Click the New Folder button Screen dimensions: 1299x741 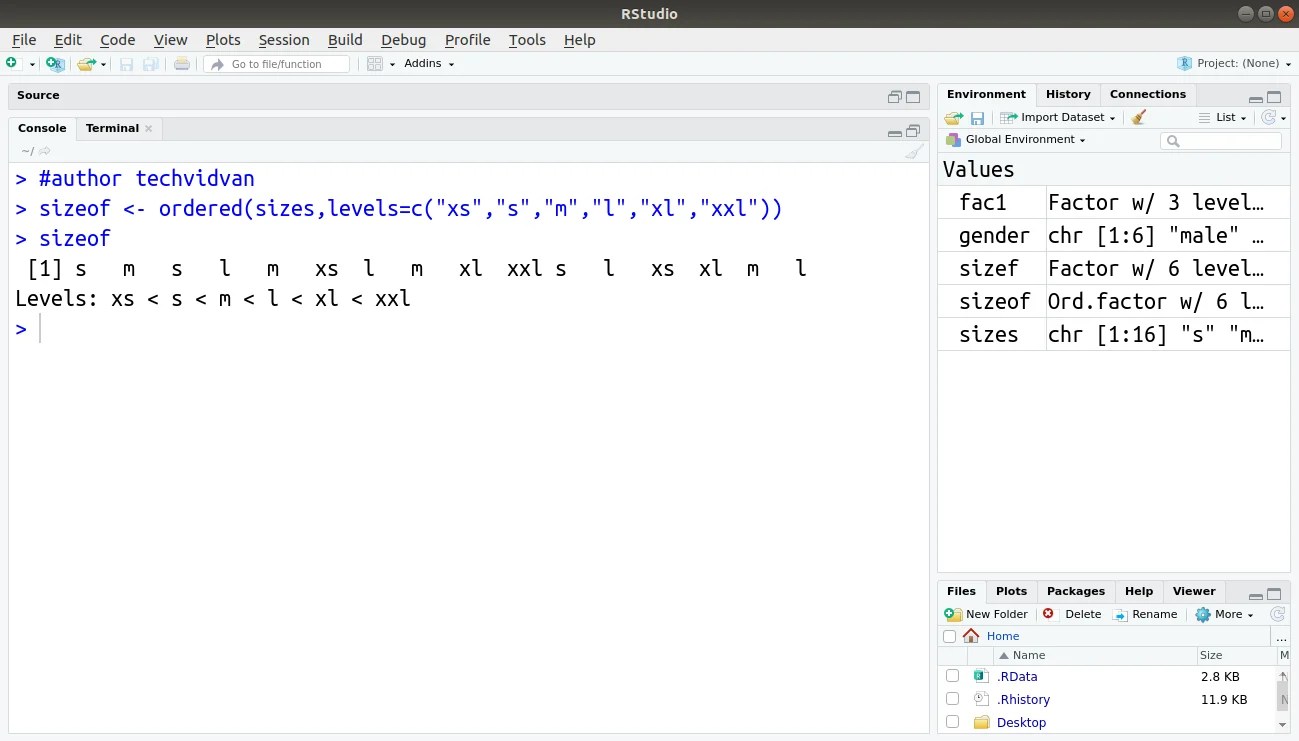click(x=987, y=614)
